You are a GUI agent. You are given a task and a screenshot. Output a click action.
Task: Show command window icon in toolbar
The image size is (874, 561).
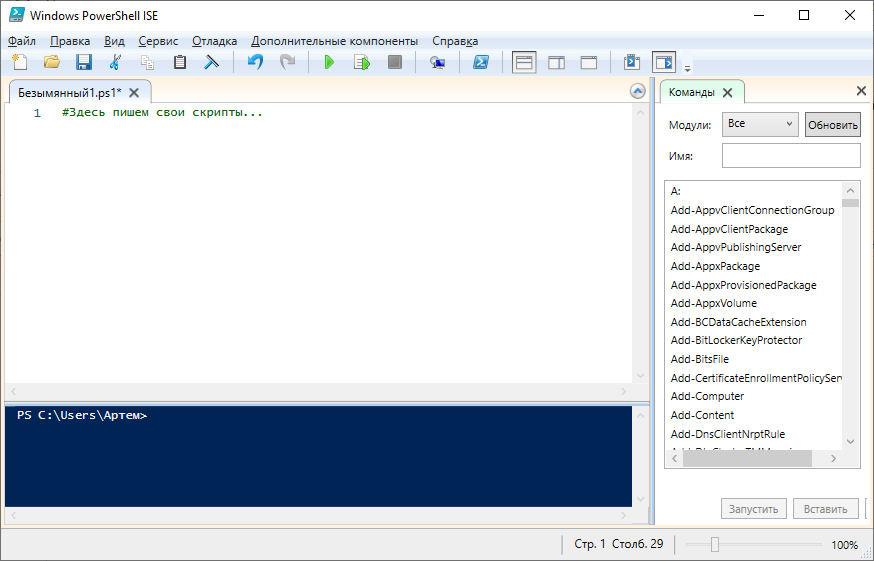click(632, 62)
